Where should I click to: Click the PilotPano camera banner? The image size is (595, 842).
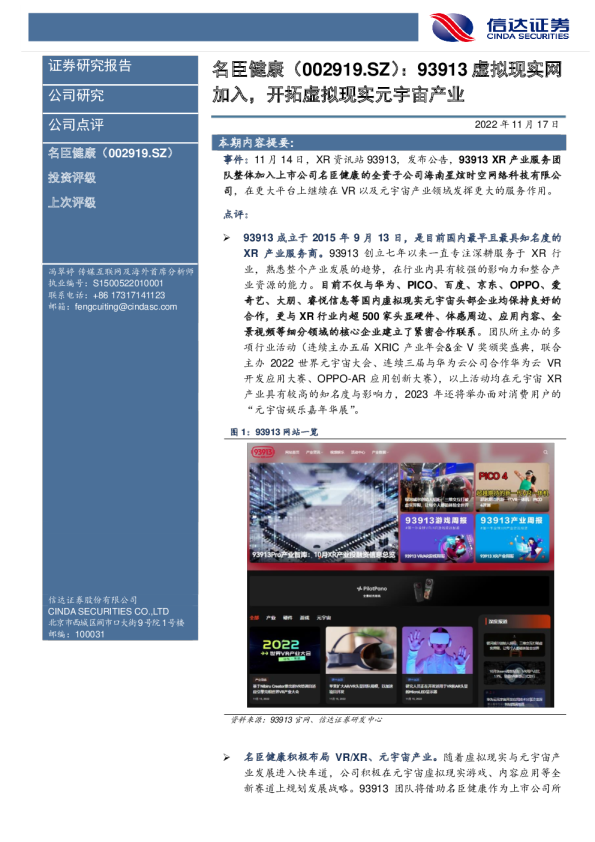point(400,590)
